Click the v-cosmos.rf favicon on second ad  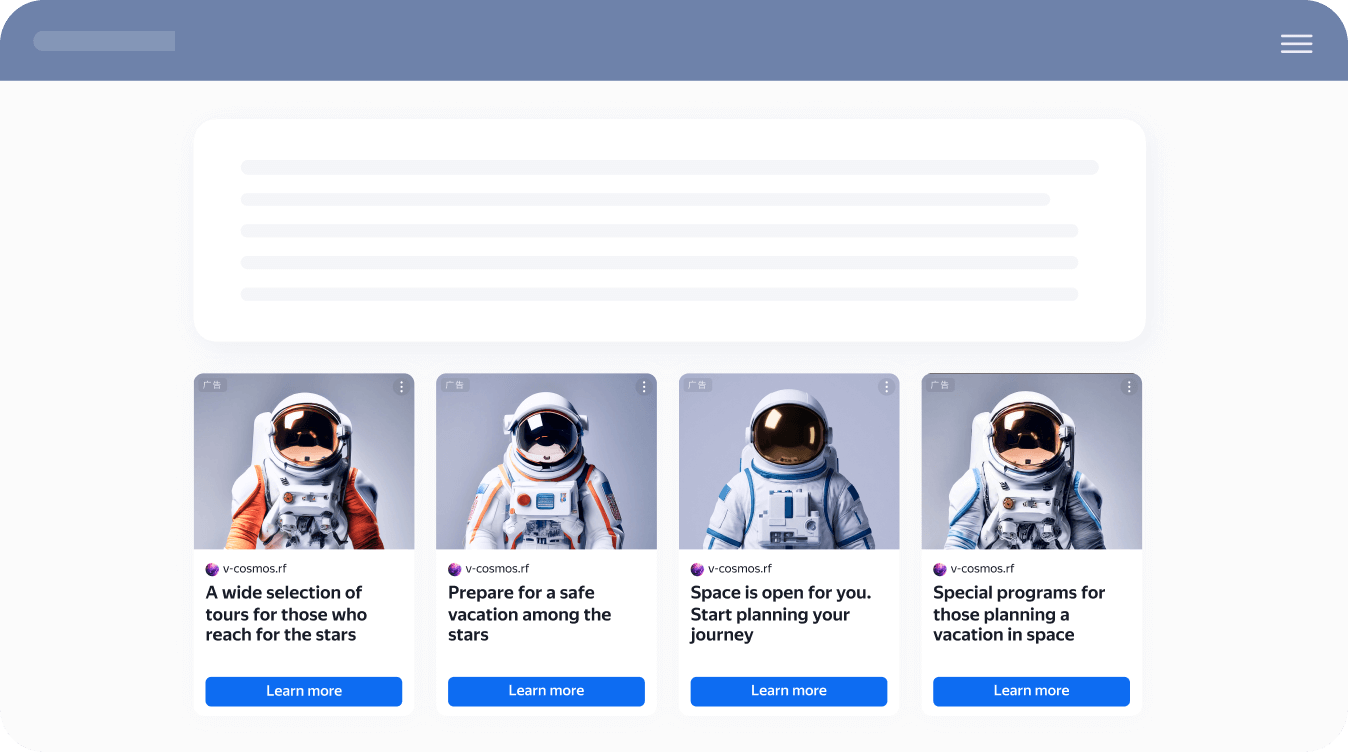coord(455,569)
